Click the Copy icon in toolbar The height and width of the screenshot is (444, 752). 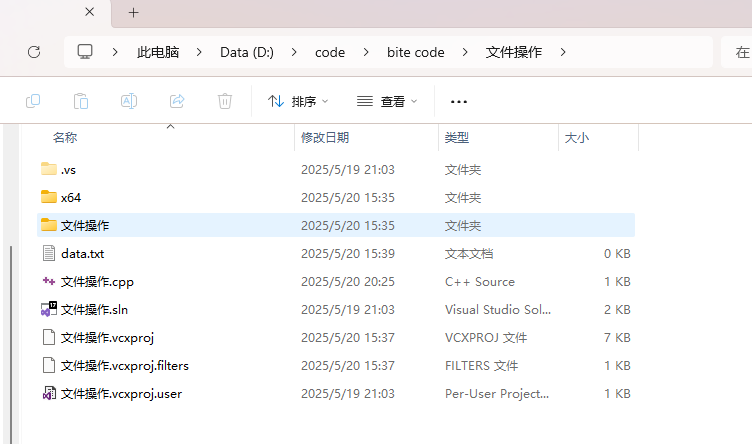point(33,101)
